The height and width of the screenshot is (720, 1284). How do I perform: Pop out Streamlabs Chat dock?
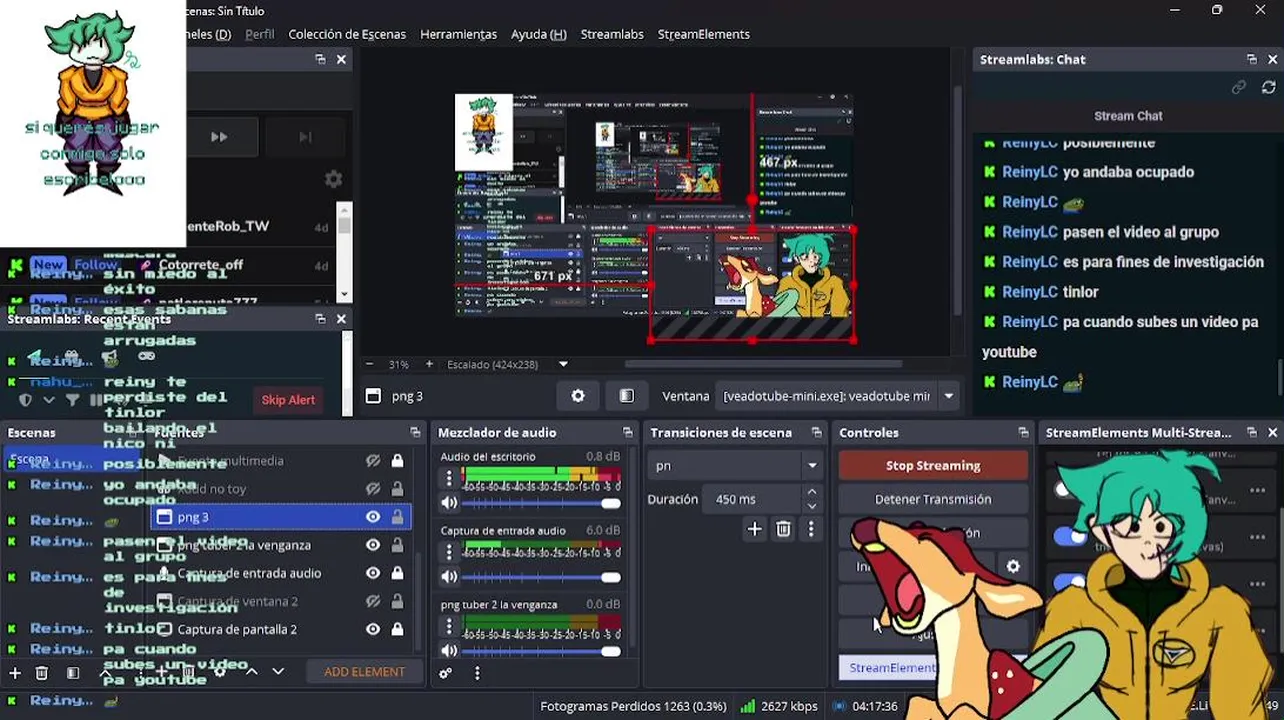point(1251,59)
